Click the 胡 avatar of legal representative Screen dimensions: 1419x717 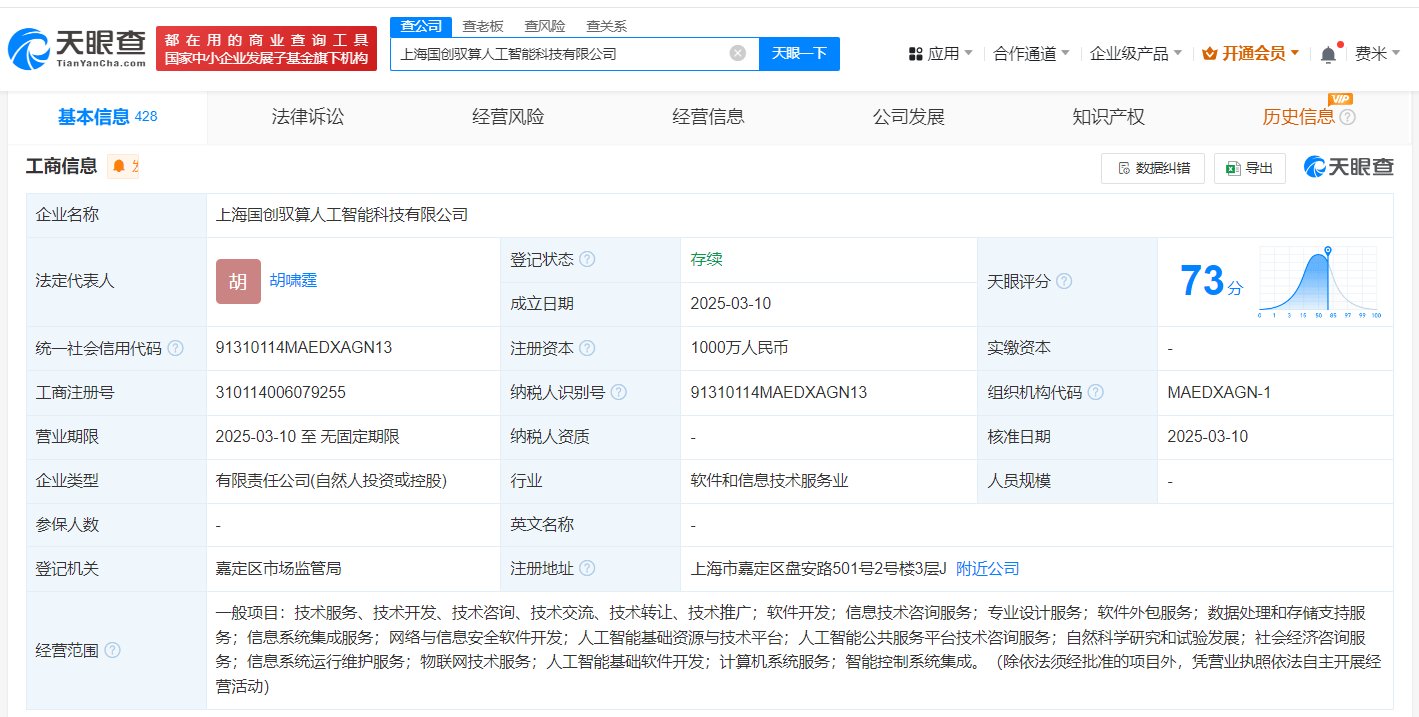(x=238, y=282)
